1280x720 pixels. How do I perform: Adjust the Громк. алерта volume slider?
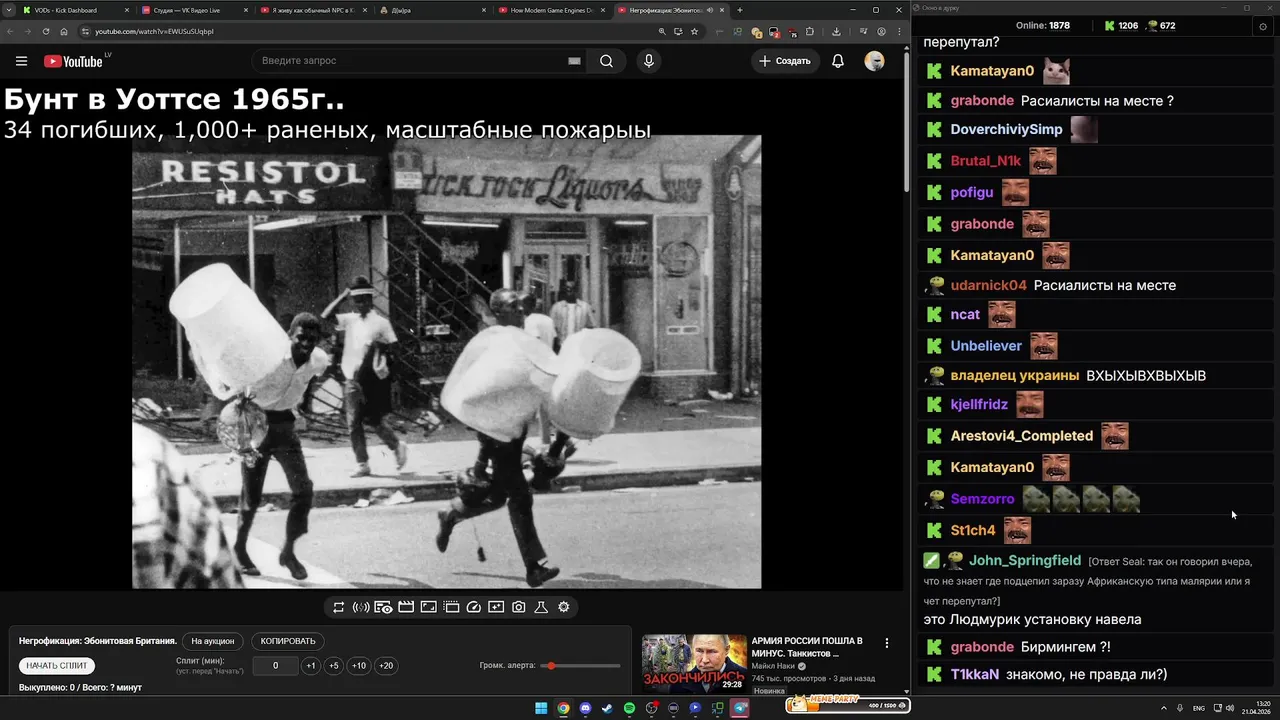point(580,666)
